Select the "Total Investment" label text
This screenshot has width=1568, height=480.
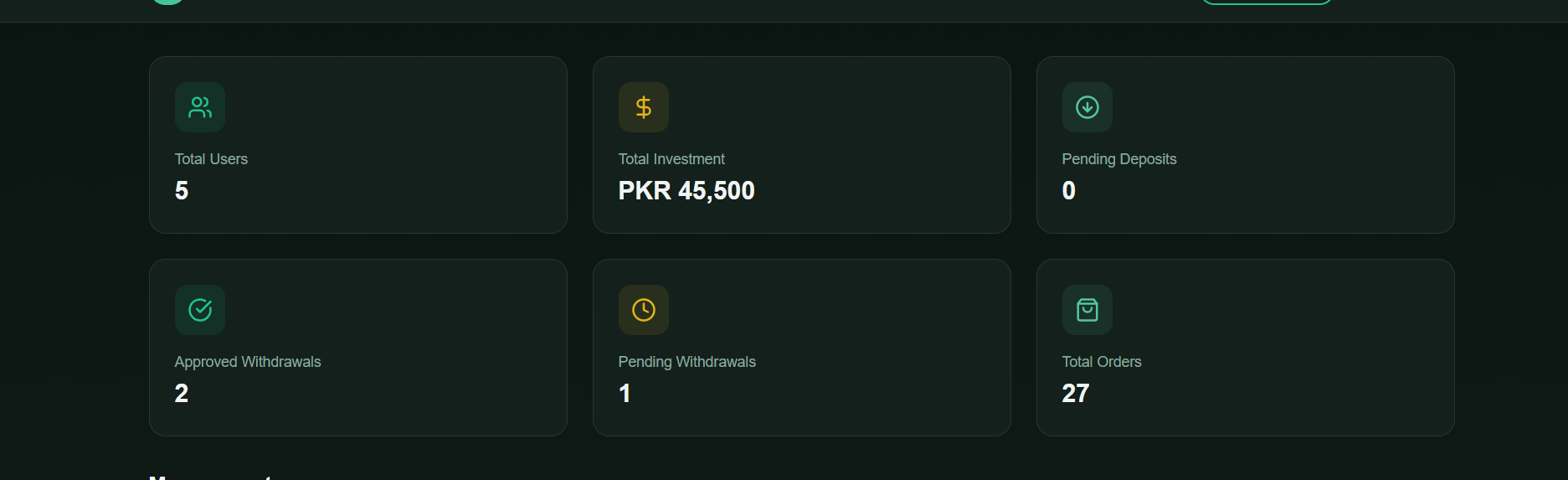(x=671, y=159)
